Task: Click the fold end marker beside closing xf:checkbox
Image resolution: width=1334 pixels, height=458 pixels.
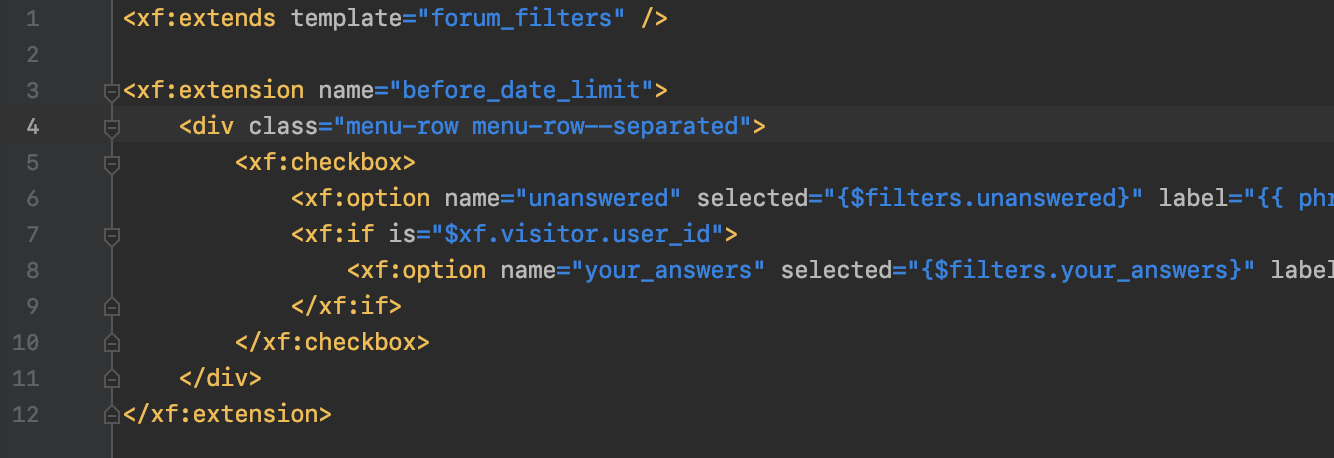Action: click(x=111, y=342)
